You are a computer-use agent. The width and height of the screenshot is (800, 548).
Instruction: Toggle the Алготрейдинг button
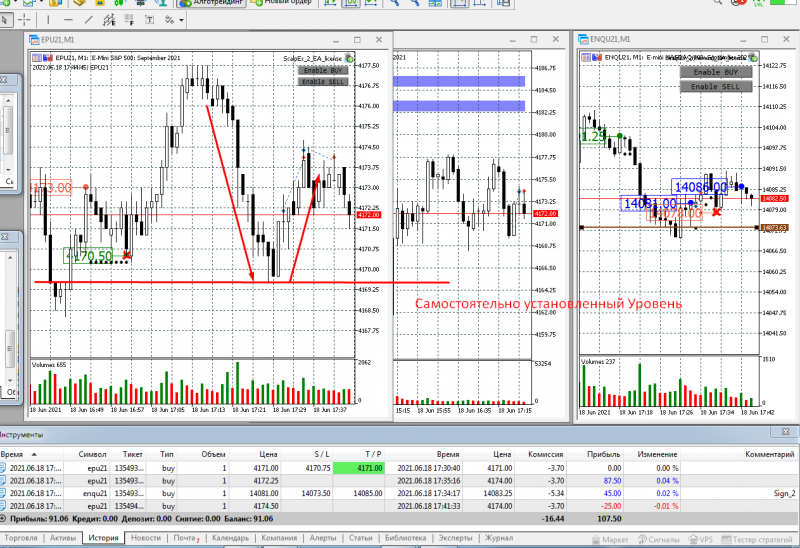click(x=211, y=3)
